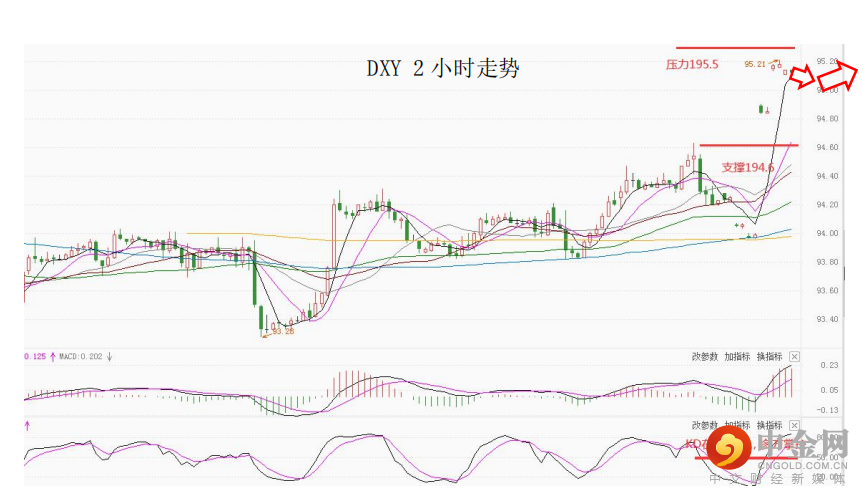This screenshot has width=863, height=497.
Task: Click the -0.13 MACD axis value
Action: pyautogui.click(x=828, y=410)
